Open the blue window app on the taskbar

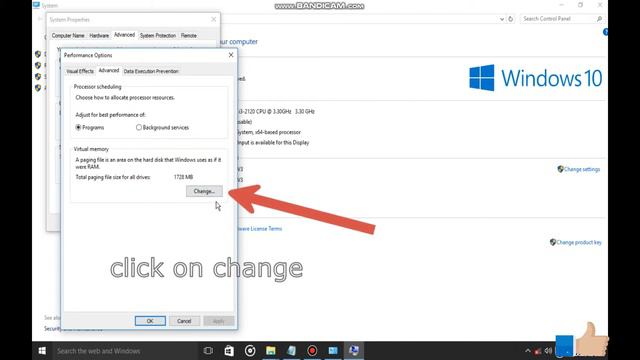tap(333, 351)
